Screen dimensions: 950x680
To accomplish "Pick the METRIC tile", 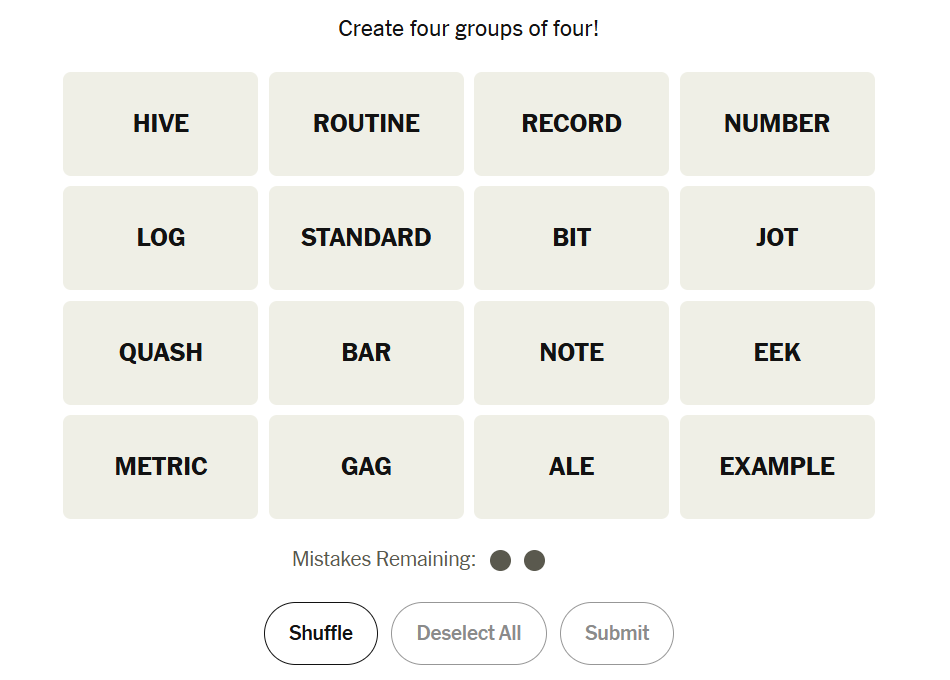I will pyautogui.click(x=160, y=467).
